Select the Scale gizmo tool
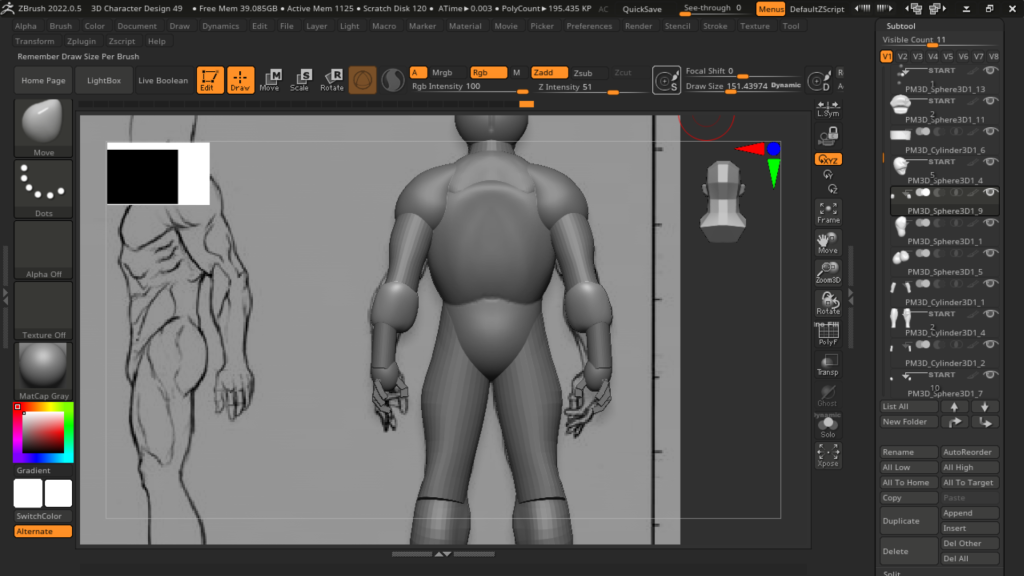 (300, 80)
